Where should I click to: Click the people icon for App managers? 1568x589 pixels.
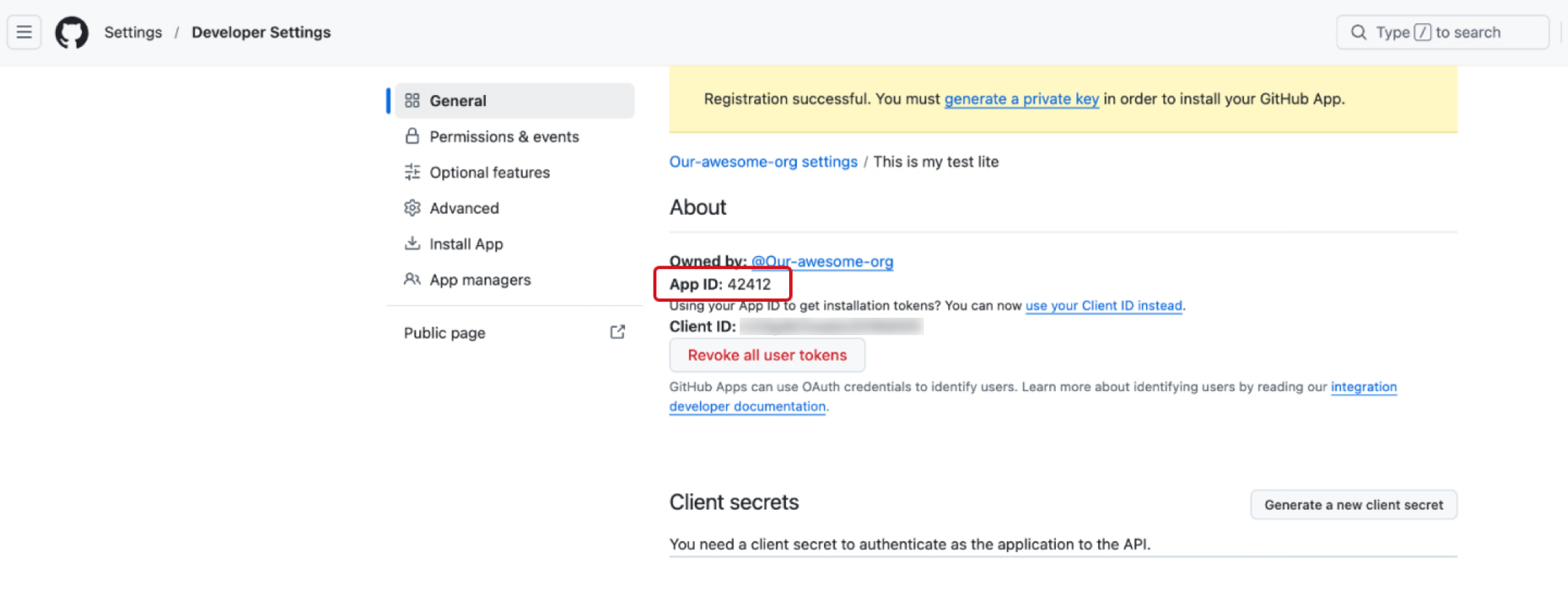click(x=412, y=279)
